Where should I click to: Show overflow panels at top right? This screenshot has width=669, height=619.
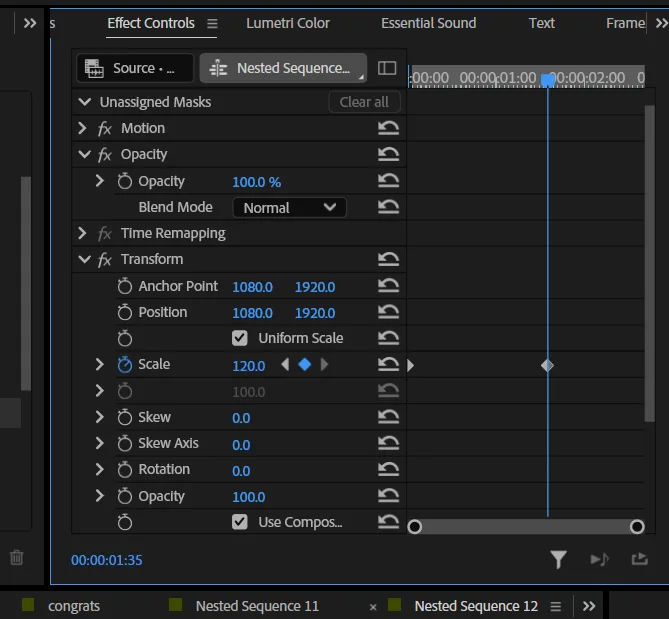(661, 23)
